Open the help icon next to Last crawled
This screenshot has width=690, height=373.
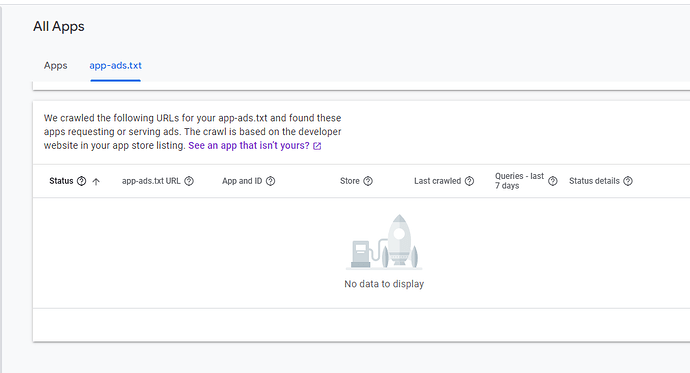click(470, 181)
